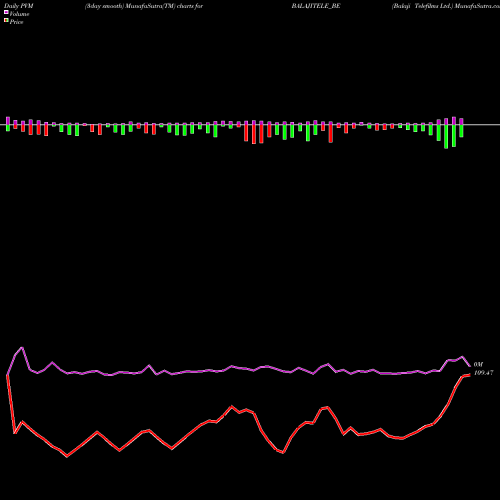Viewport: 500px width, 500px height.
Task: Click the '109.47' price value label
Action: [483, 373]
